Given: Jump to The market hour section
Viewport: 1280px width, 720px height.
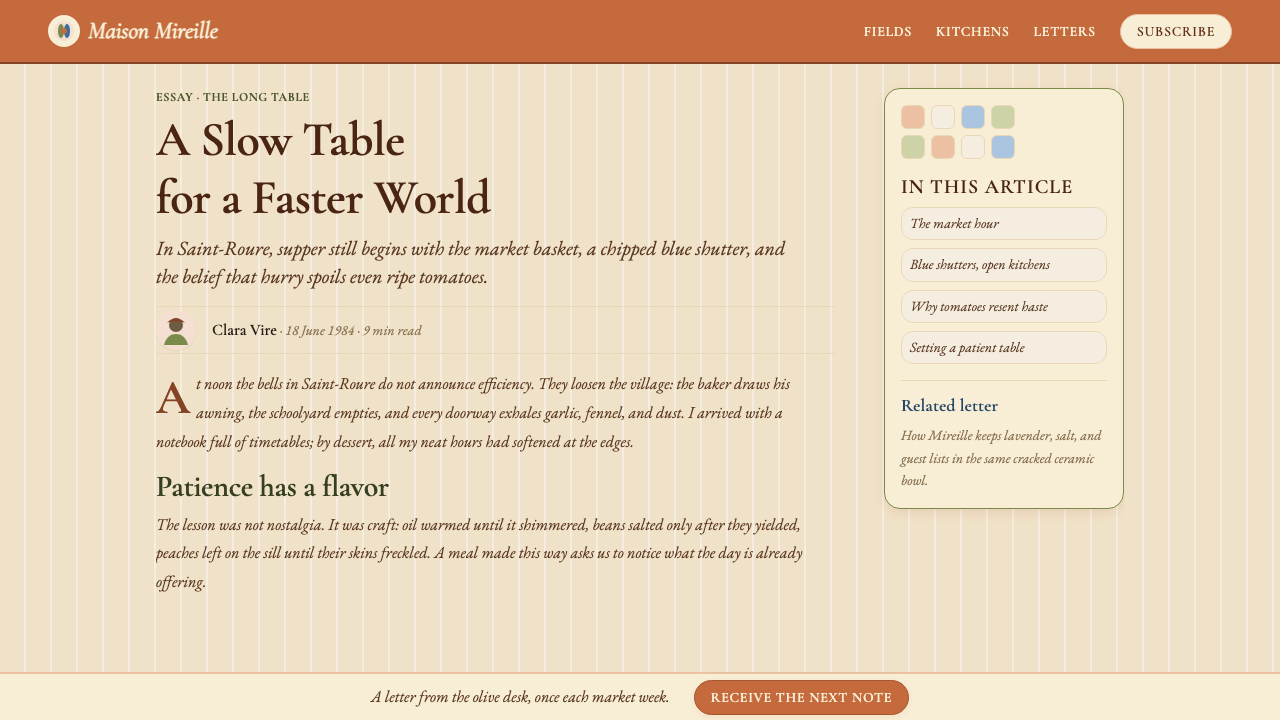Looking at the screenshot, I should (x=1004, y=224).
